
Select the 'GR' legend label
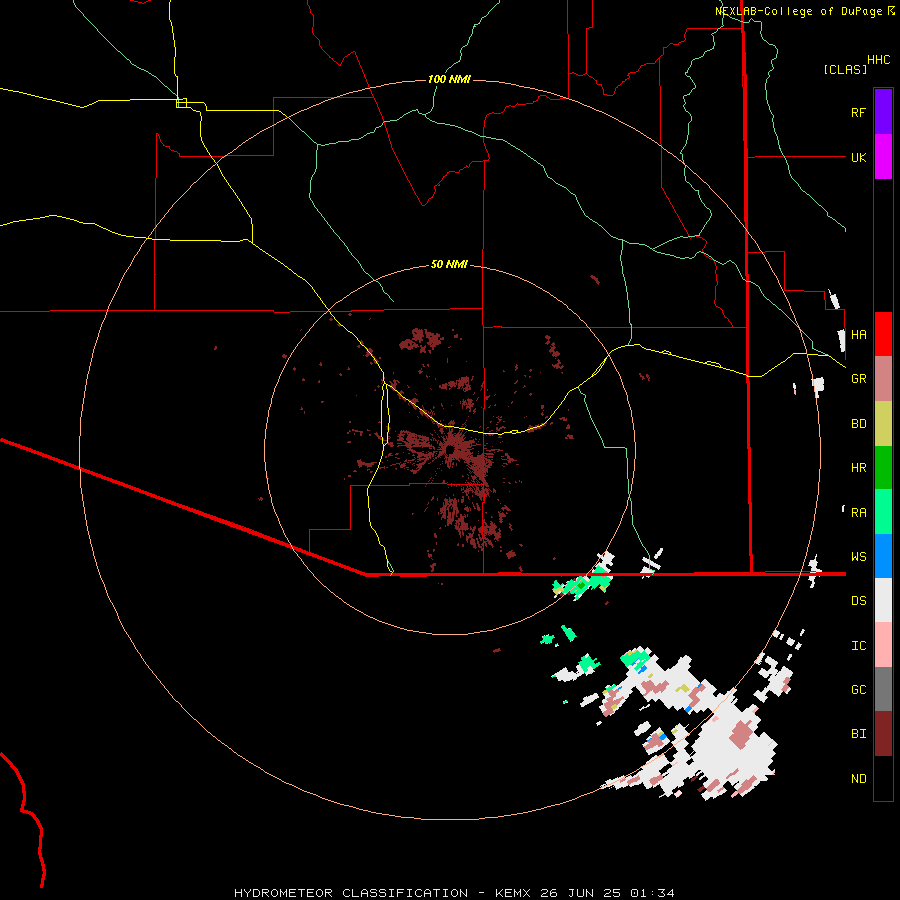(x=858, y=379)
